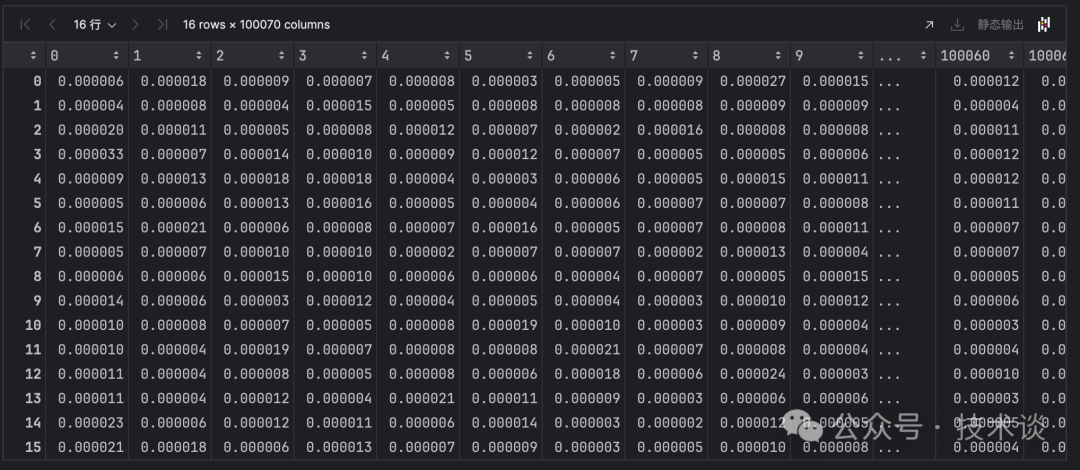
Task: Open the pandas table view icon
Action: tap(1044, 25)
